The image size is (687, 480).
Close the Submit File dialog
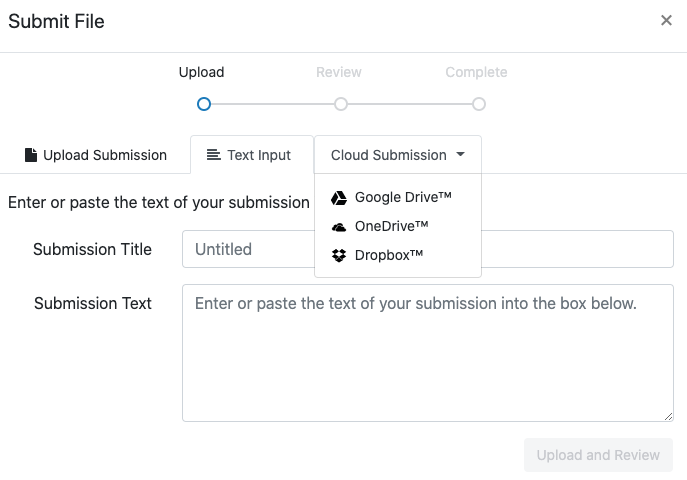[x=666, y=21]
